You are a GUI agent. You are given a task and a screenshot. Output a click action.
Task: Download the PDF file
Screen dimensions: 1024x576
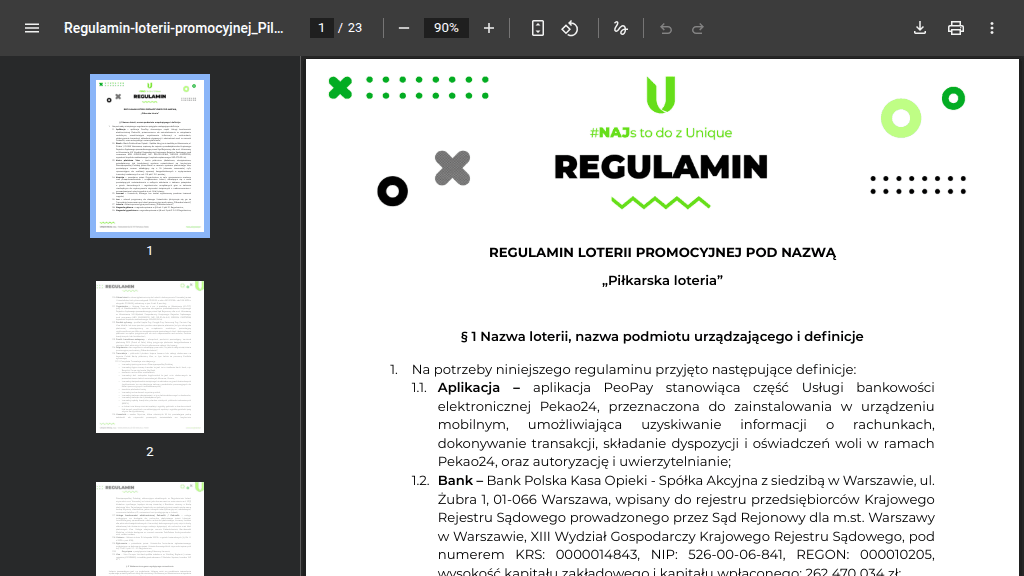920,28
